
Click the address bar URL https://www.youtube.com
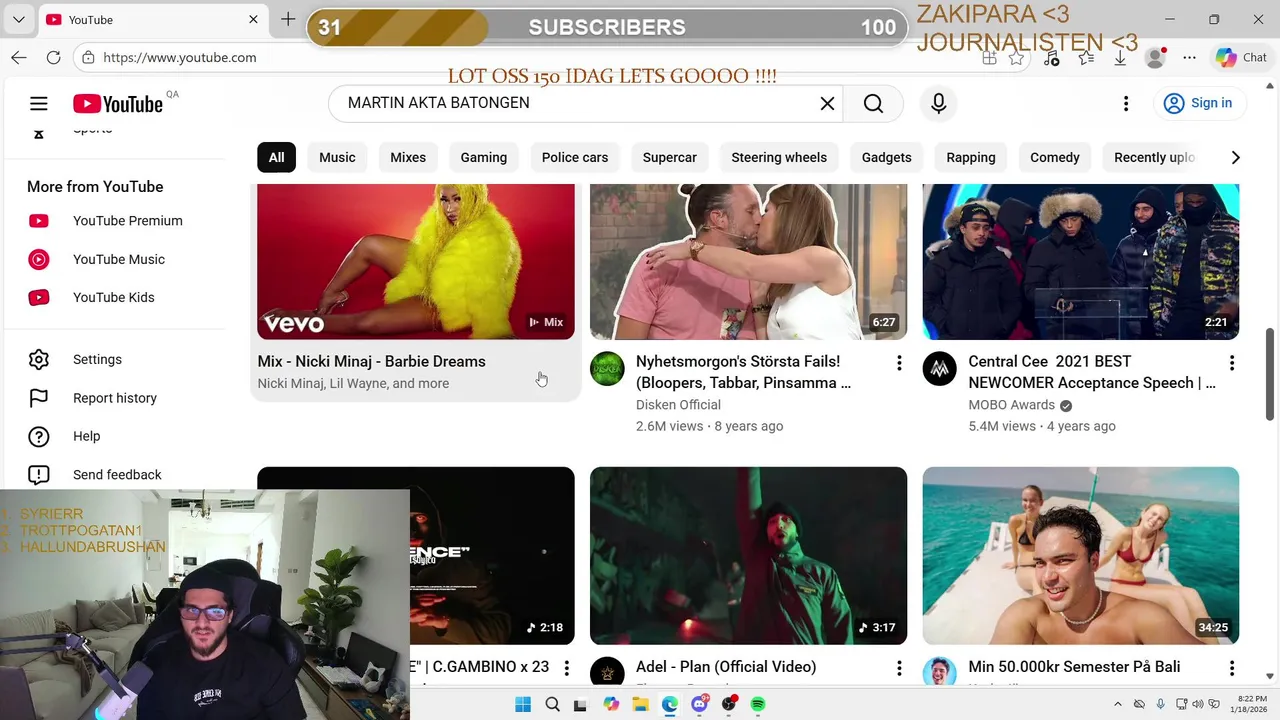[180, 57]
